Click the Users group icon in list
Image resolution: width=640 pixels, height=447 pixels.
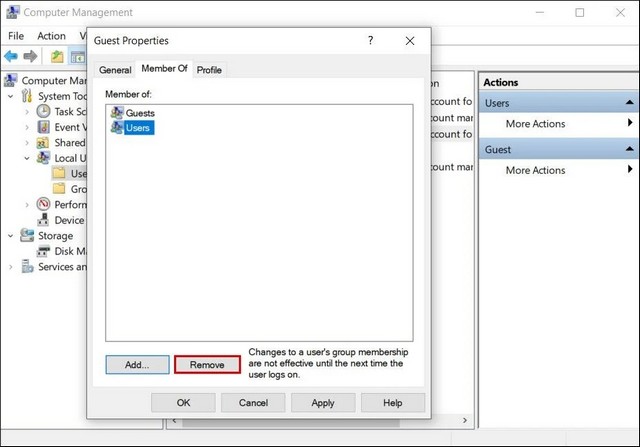click(117, 128)
